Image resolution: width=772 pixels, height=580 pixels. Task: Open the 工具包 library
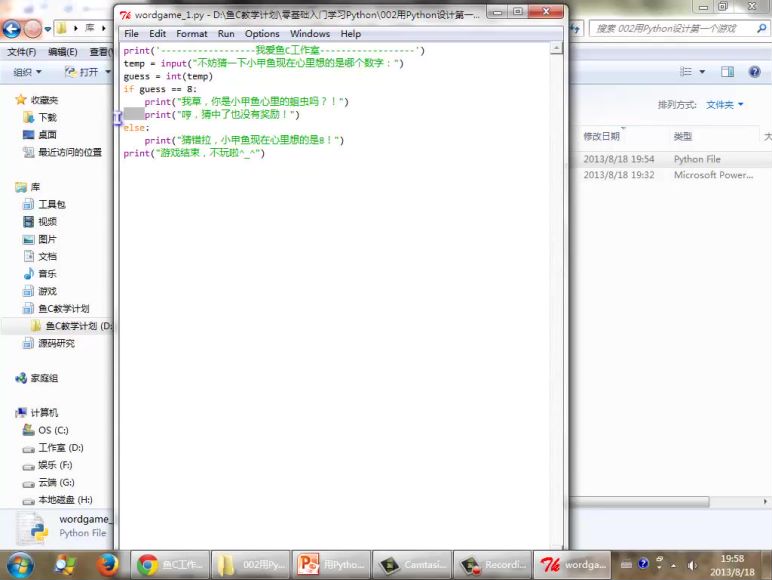pos(52,204)
